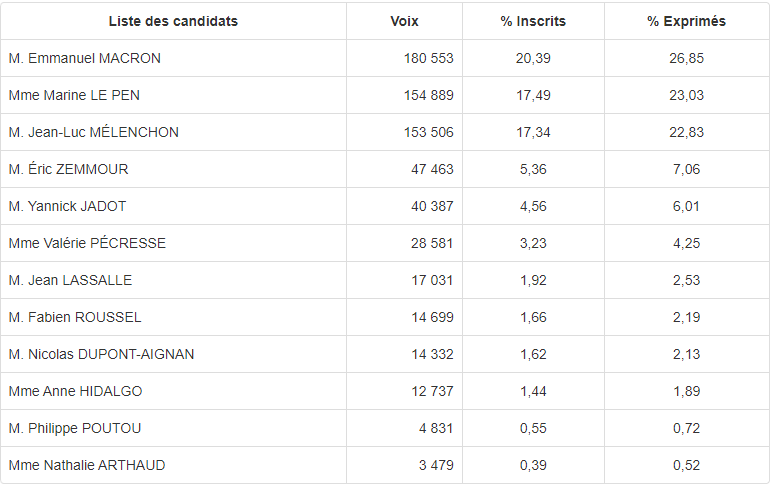Click M. Nicolas DUPONT-AIGNAN in the list
The height and width of the screenshot is (488, 774).
101,354
